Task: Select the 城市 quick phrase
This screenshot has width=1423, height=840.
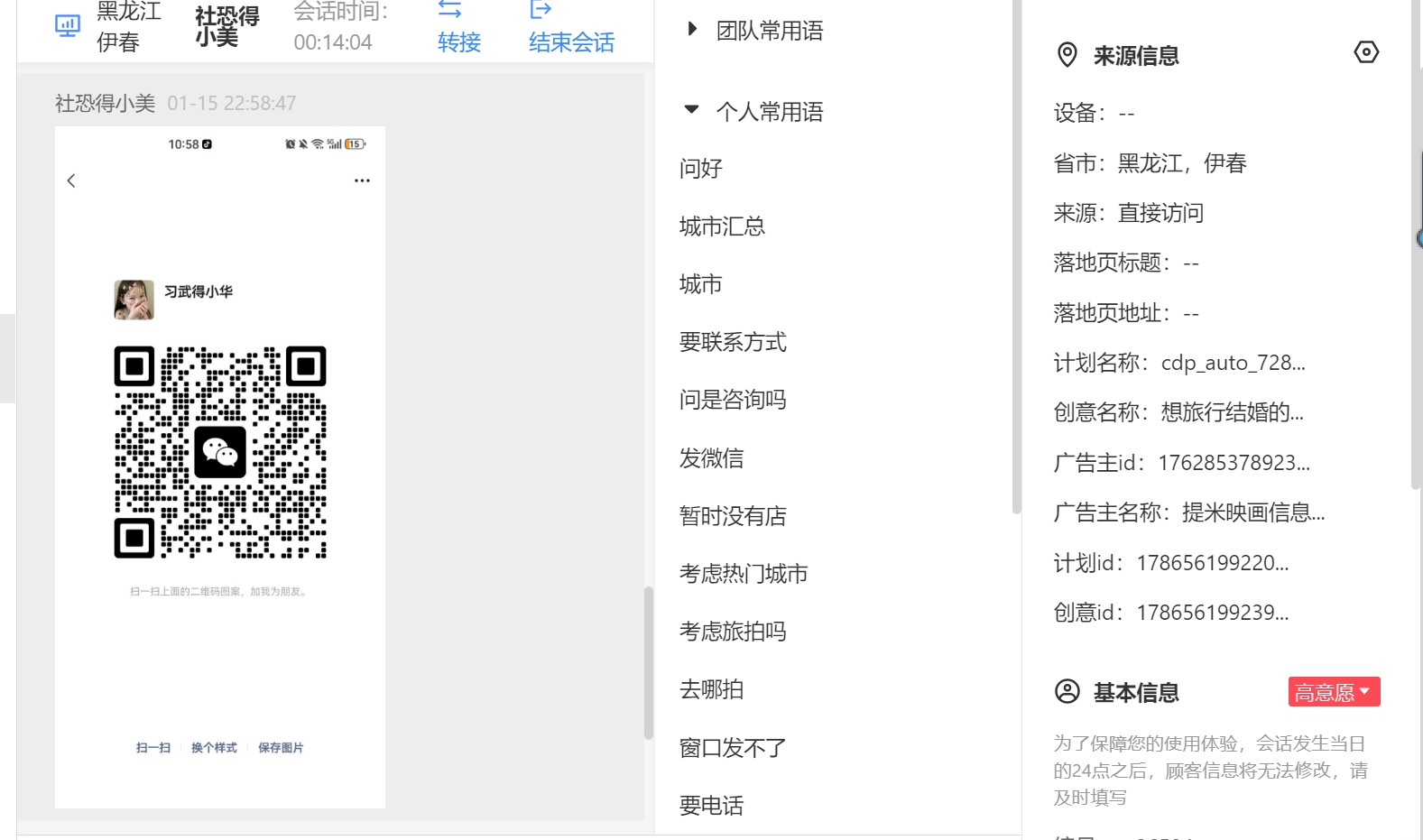Action: pyautogui.click(x=701, y=284)
